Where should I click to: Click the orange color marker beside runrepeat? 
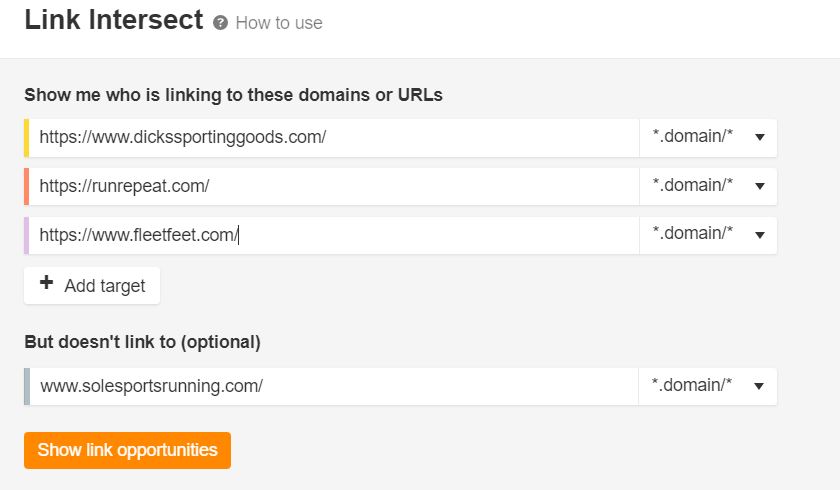coord(26,186)
